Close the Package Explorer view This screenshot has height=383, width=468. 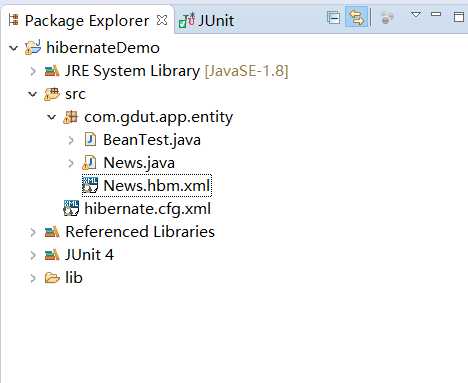pyautogui.click(x=162, y=20)
